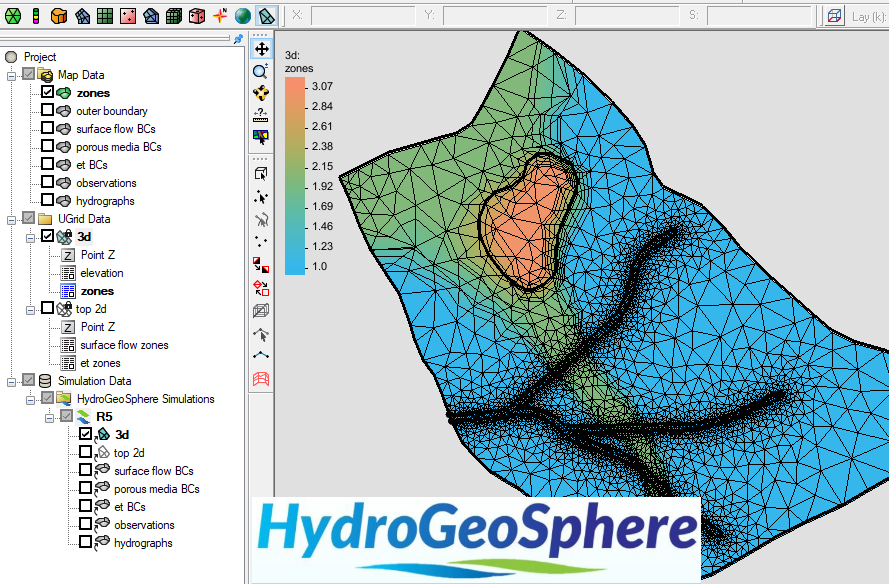This screenshot has height=584, width=889.
Task: Check the hydrographs checkbox under Map Data
Action: tap(47, 201)
